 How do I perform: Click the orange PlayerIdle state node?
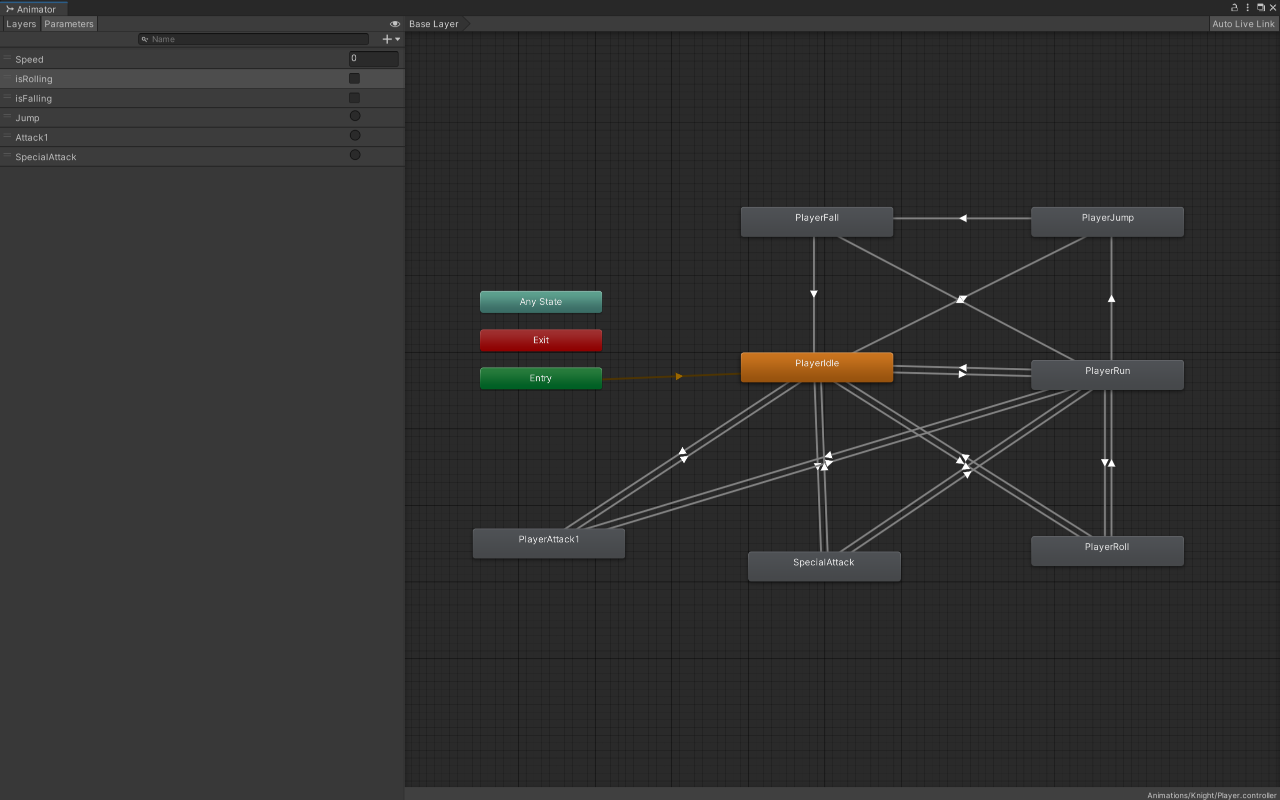[x=817, y=366]
